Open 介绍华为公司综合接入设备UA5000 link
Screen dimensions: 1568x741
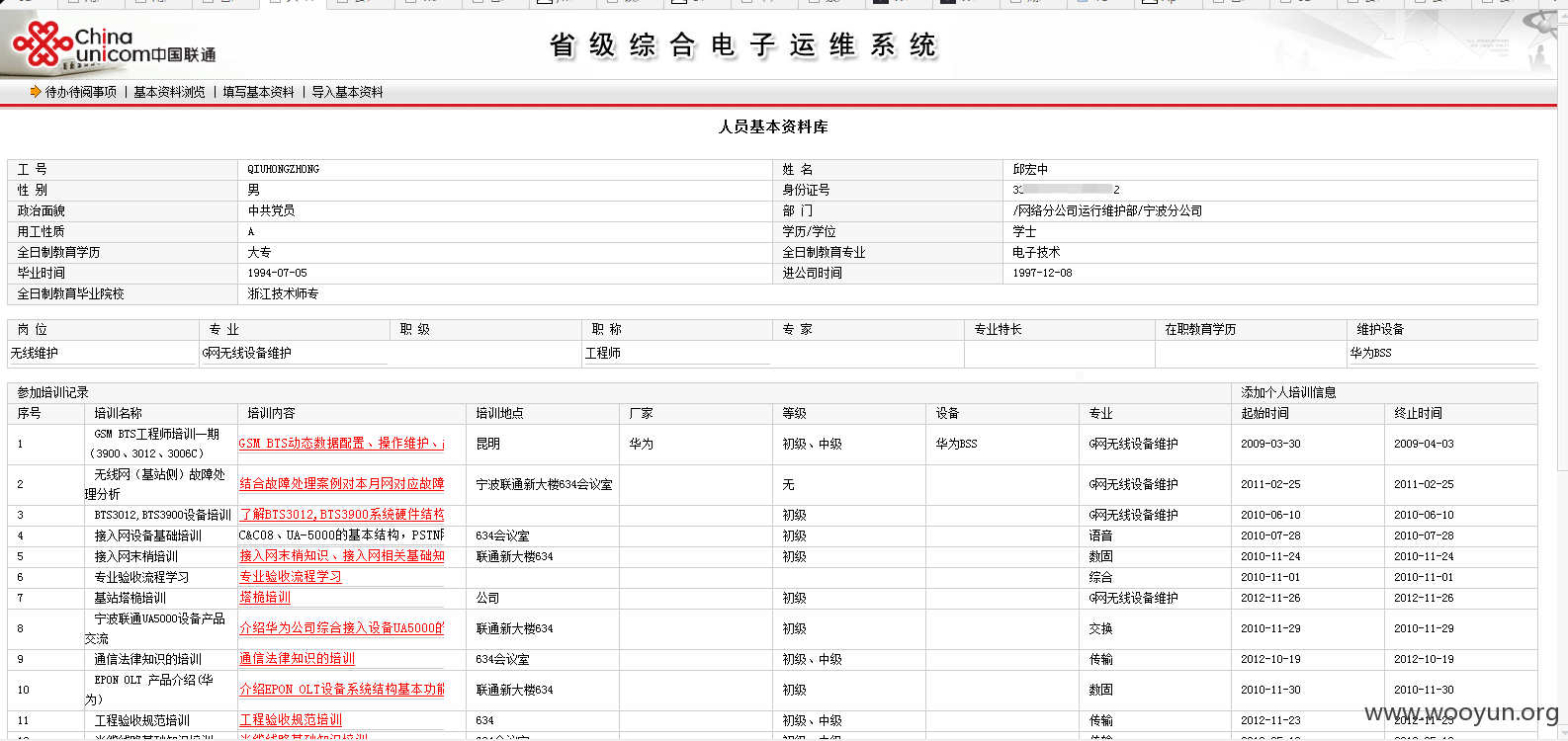[341, 628]
